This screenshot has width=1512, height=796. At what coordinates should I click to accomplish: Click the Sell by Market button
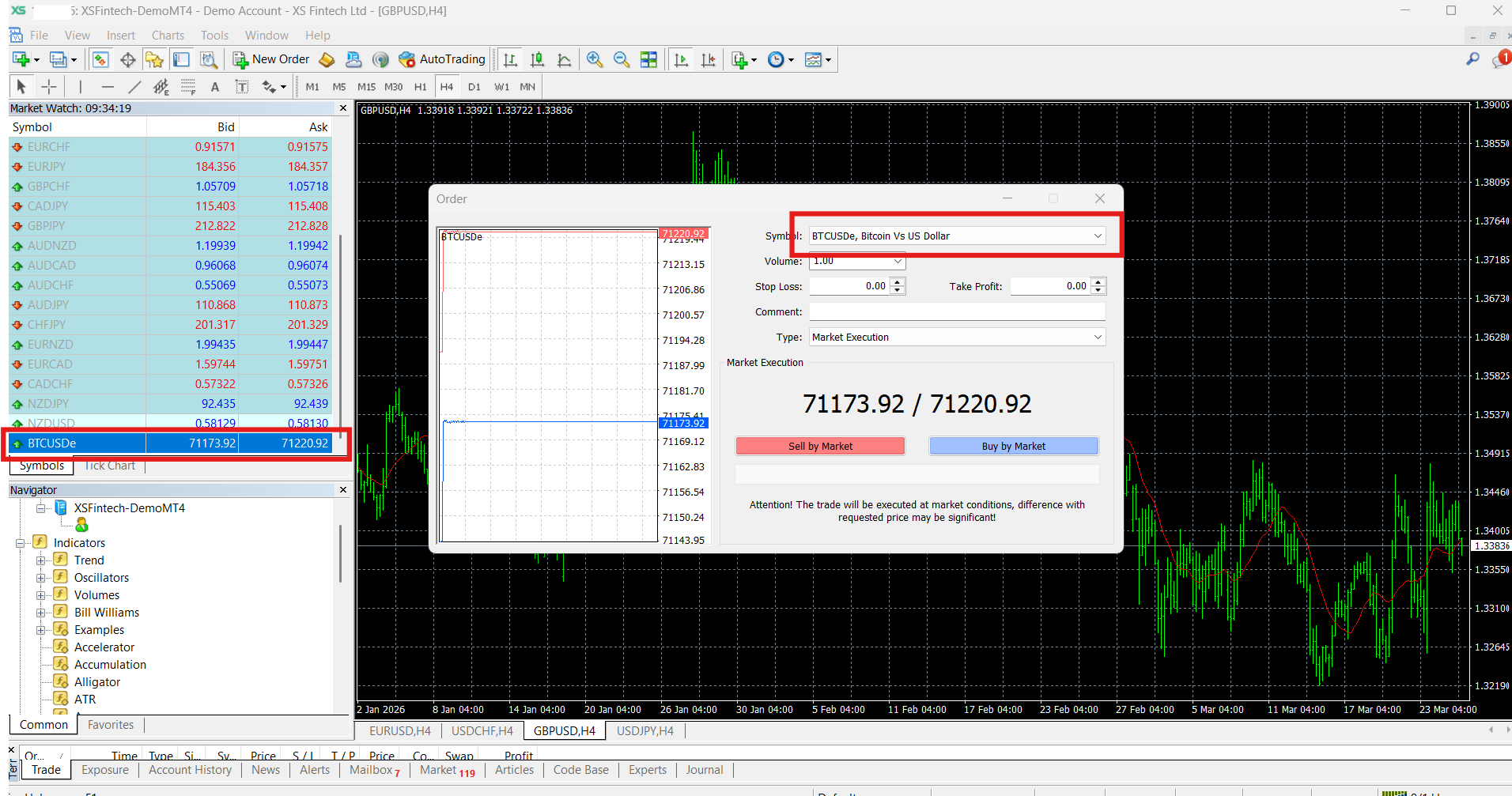[820, 446]
